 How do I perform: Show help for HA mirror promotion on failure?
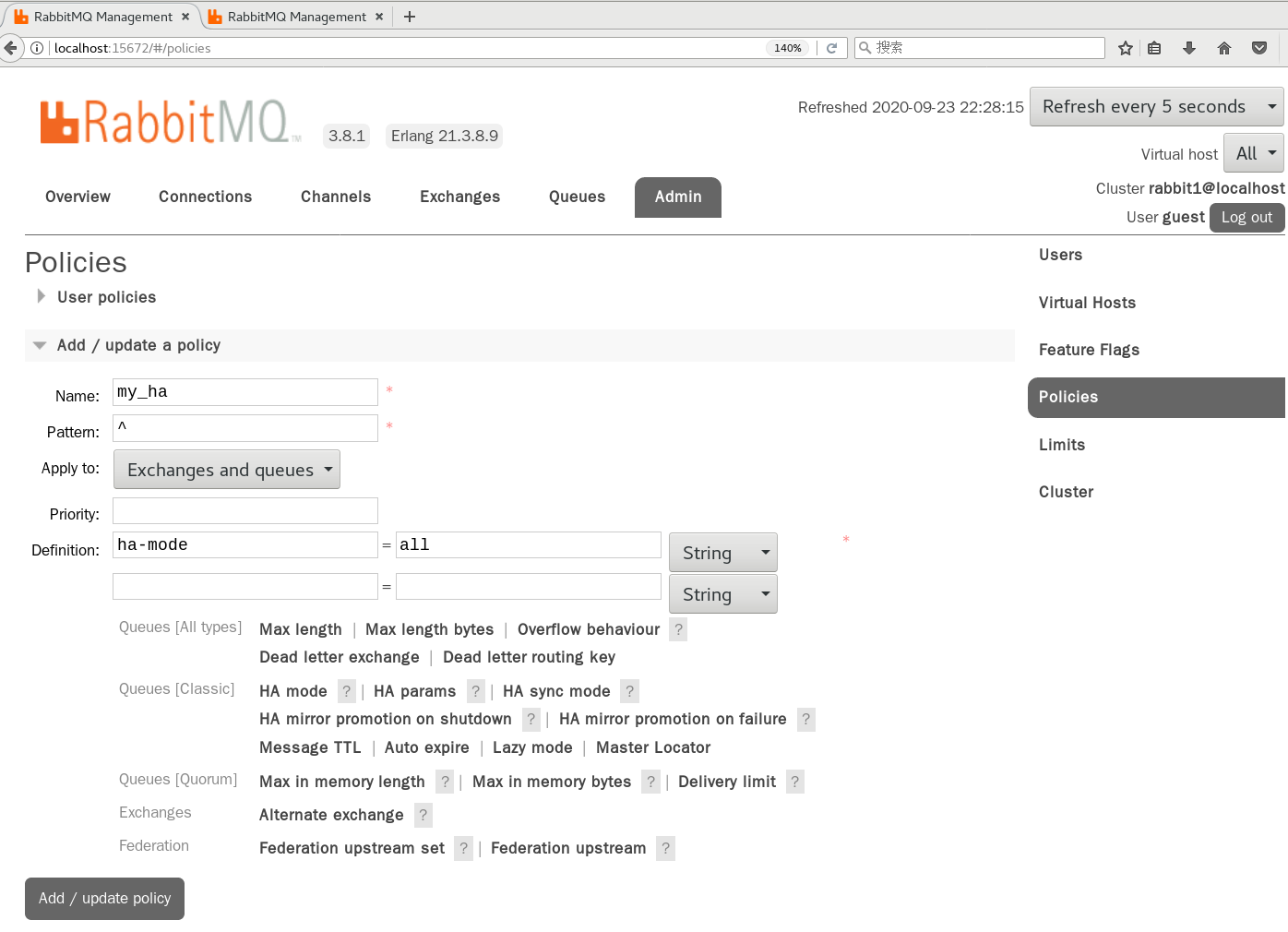(806, 719)
